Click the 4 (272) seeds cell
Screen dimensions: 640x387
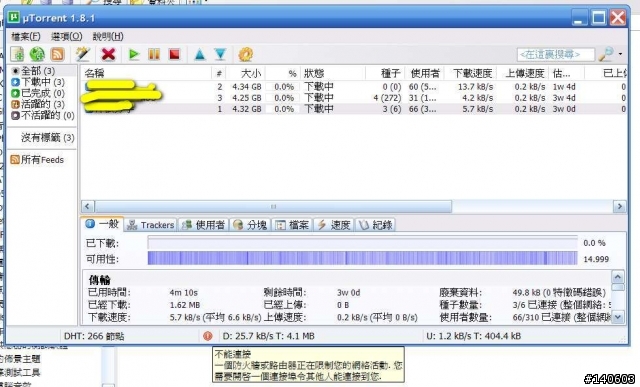click(387, 98)
